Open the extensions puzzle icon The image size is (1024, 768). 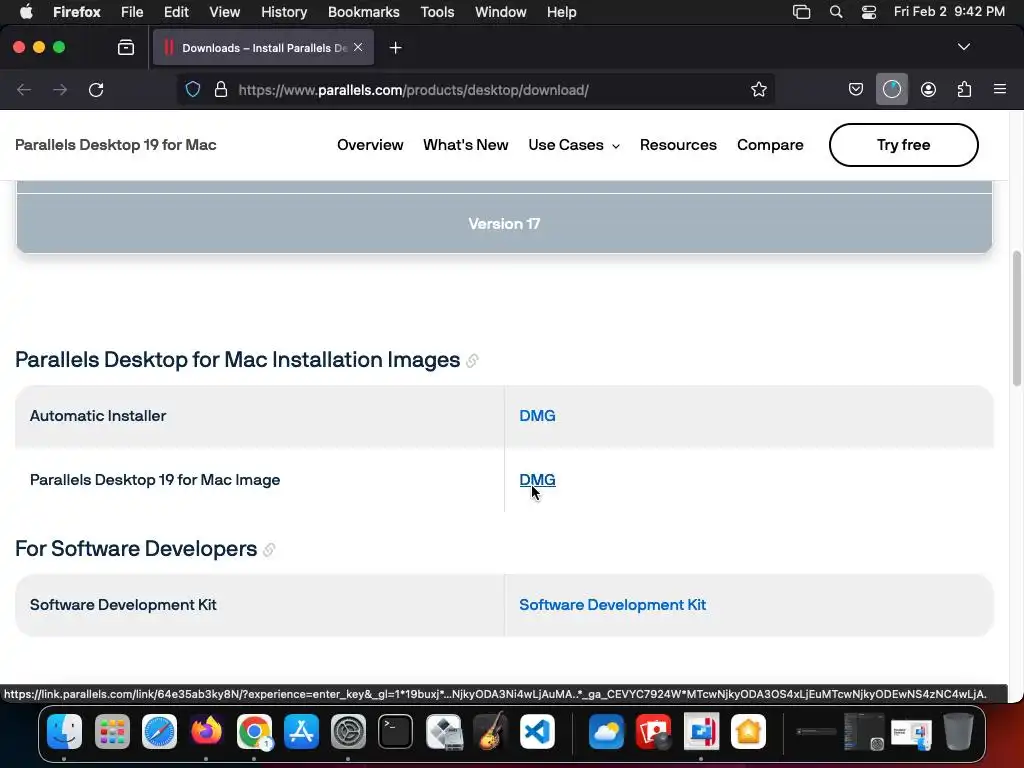point(964,89)
